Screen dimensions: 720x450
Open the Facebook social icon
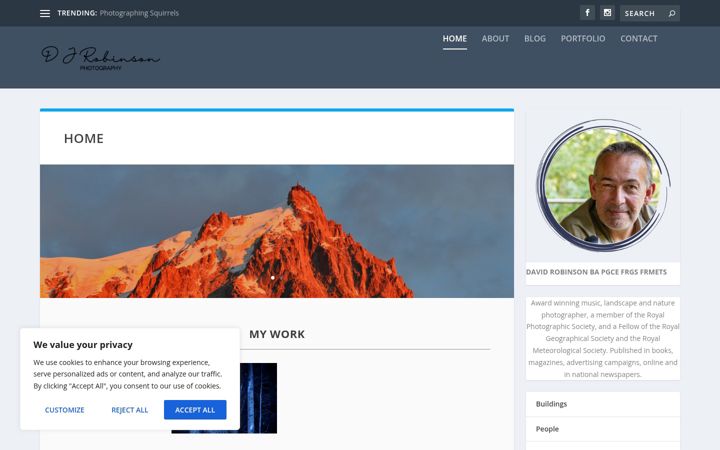coord(587,13)
